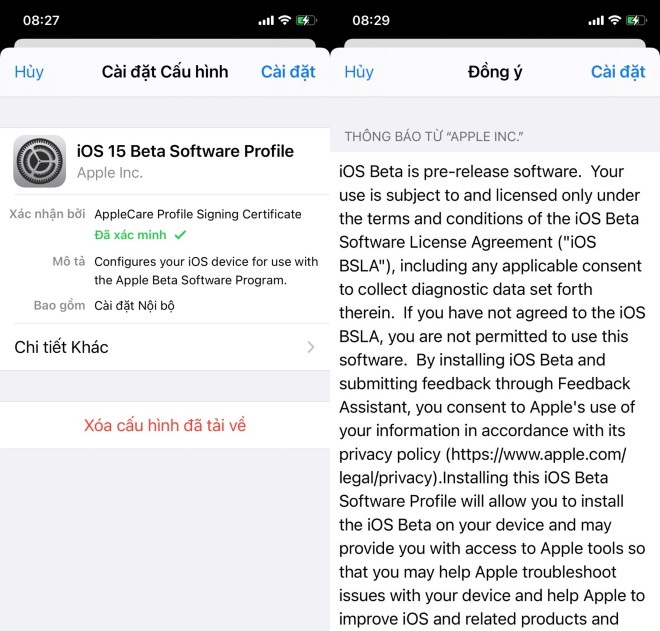Click the THÔNG BÁO TỪ "APPLE INC." header
The image size is (660, 631).
click(x=434, y=136)
